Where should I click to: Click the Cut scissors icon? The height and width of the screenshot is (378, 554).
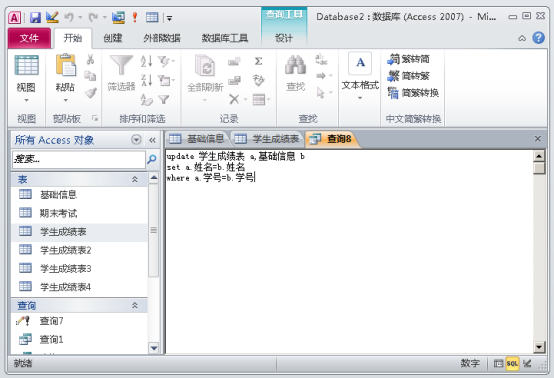90,59
